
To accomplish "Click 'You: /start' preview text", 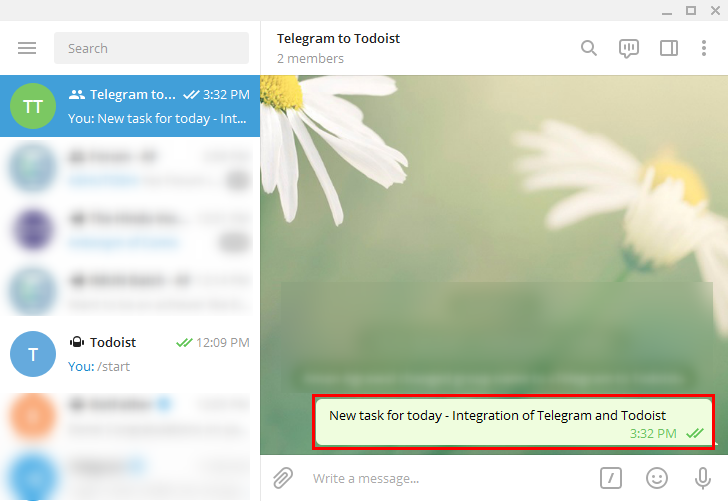I will 99,366.
